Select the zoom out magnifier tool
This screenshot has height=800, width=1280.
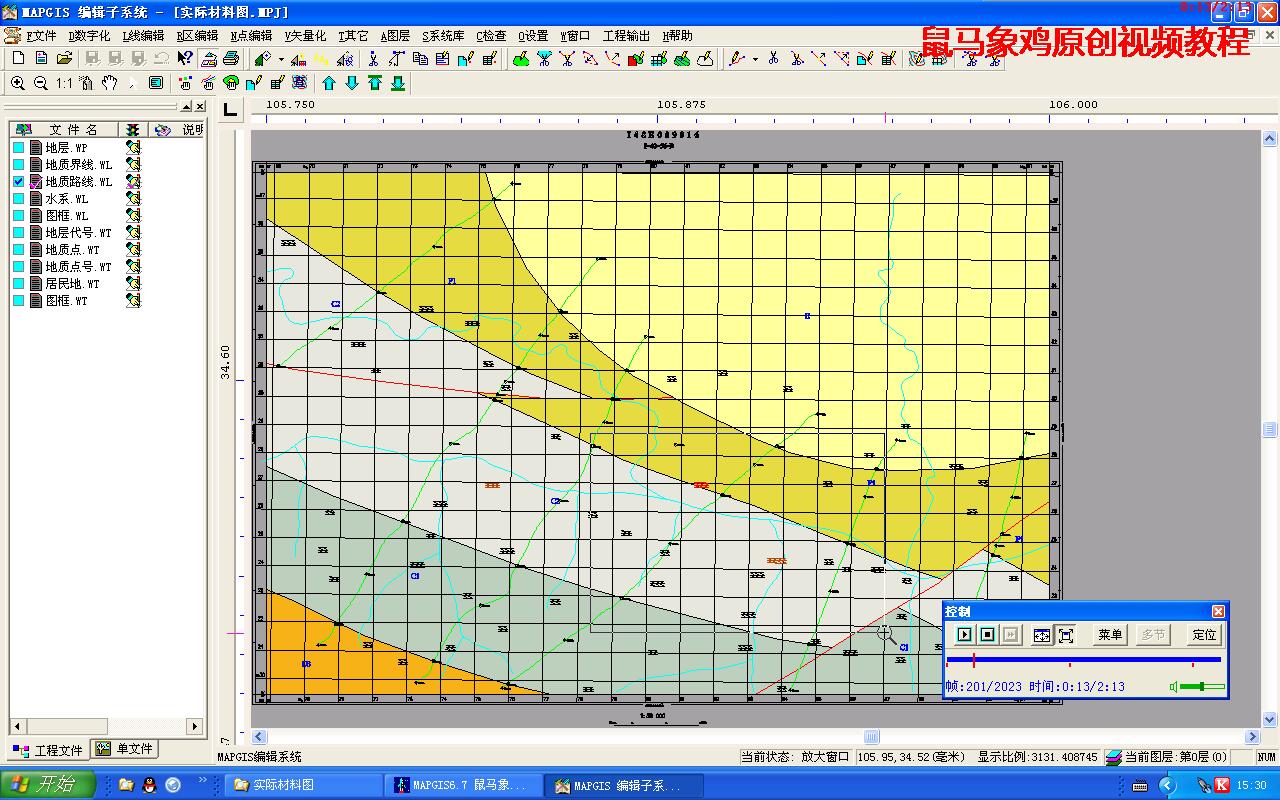tap(41, 83)
